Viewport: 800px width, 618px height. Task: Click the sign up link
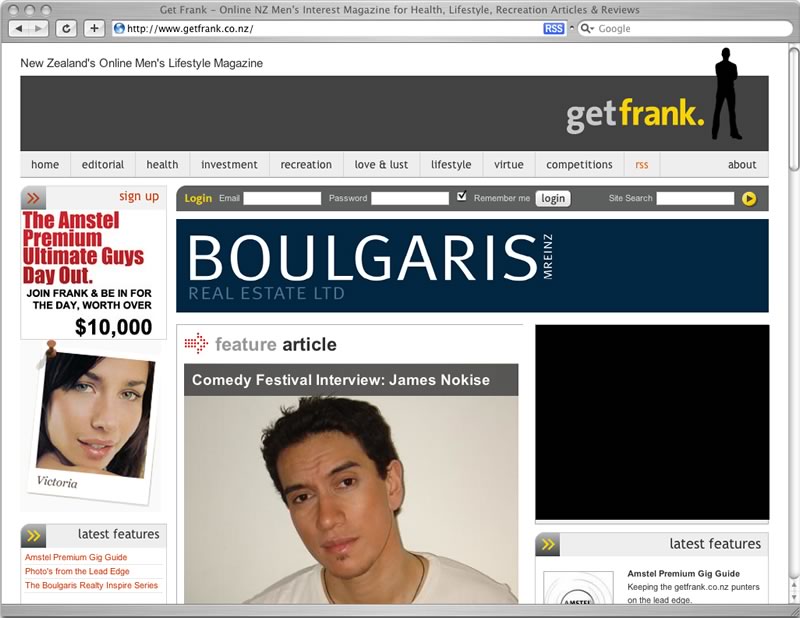(139, 196)
